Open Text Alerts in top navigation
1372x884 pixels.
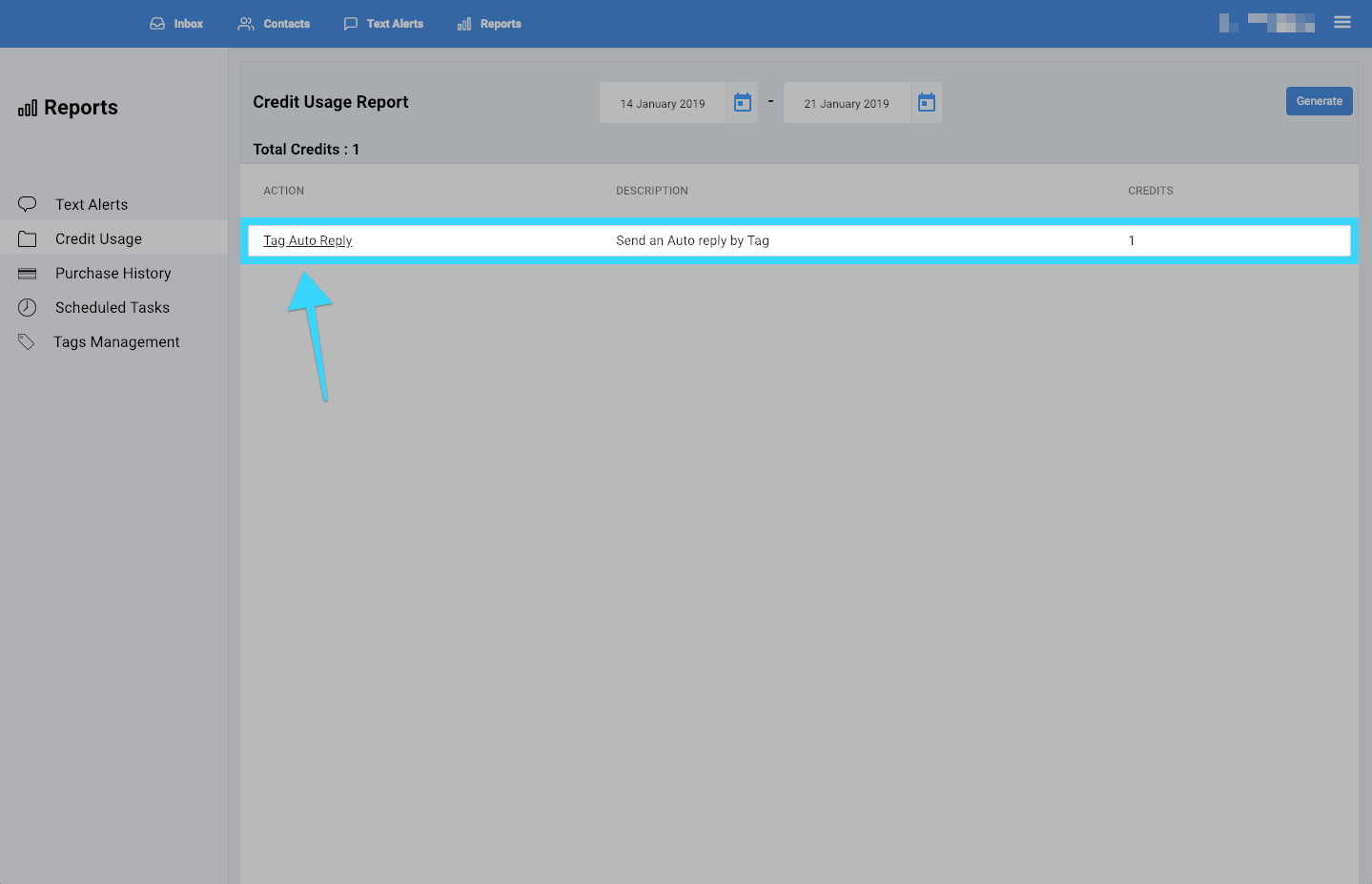pos(383,24)
